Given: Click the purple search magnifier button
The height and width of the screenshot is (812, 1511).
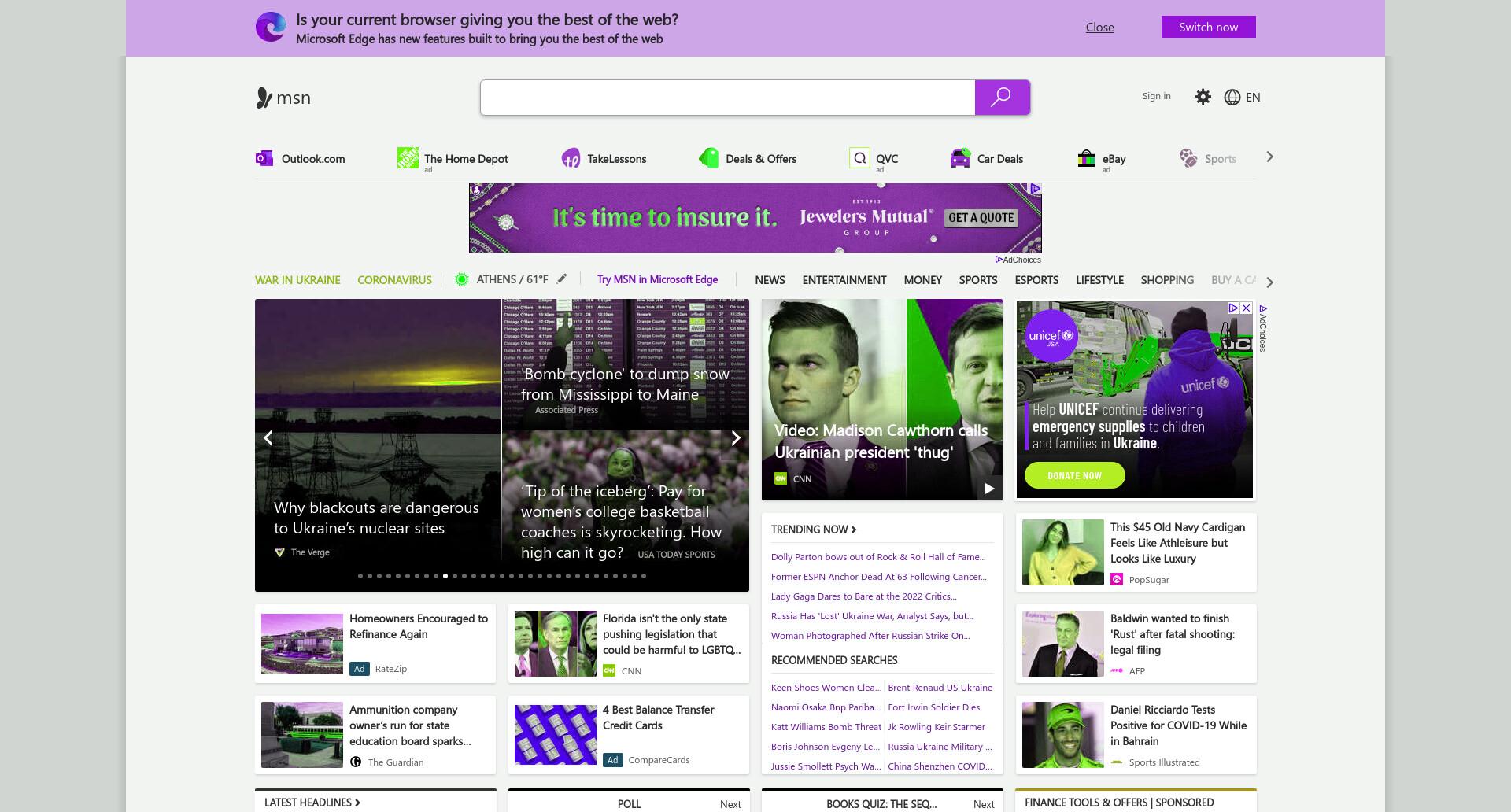Looking at the screenshot, I should click(x=1002, y=98).
